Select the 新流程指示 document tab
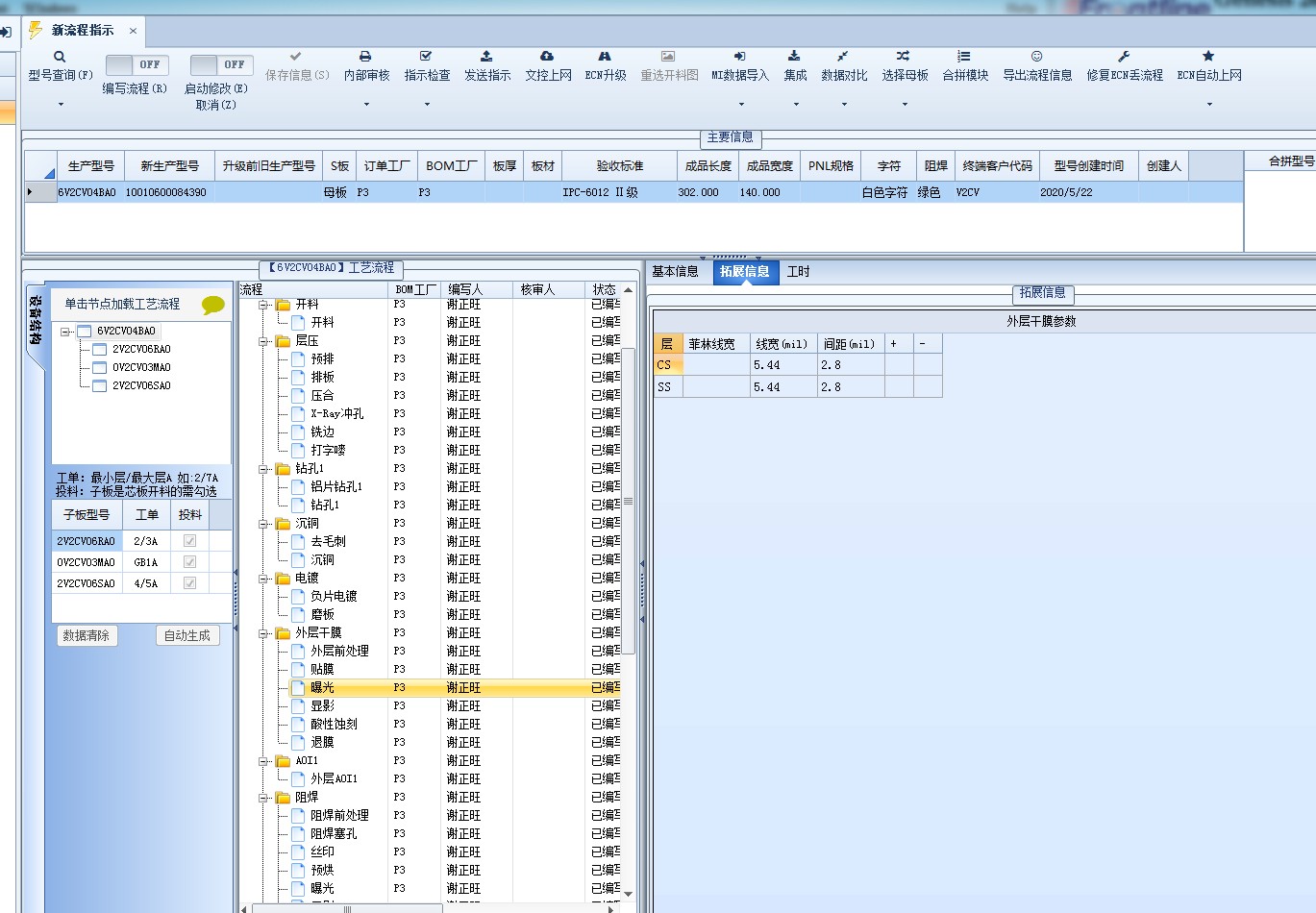This screenshot has width=1316, height=913. tap(83, 31)
